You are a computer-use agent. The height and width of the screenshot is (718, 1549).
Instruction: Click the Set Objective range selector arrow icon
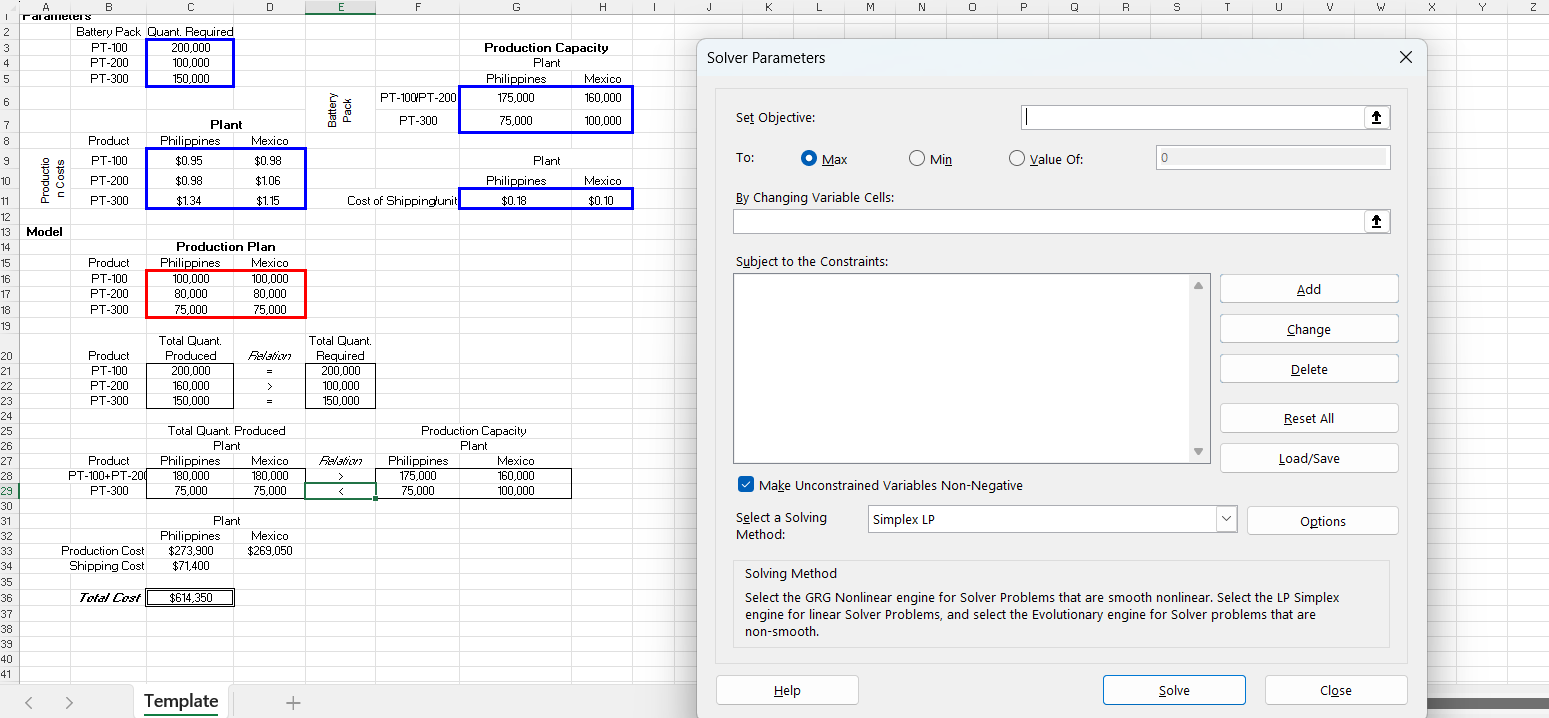tap(1377, 118)
